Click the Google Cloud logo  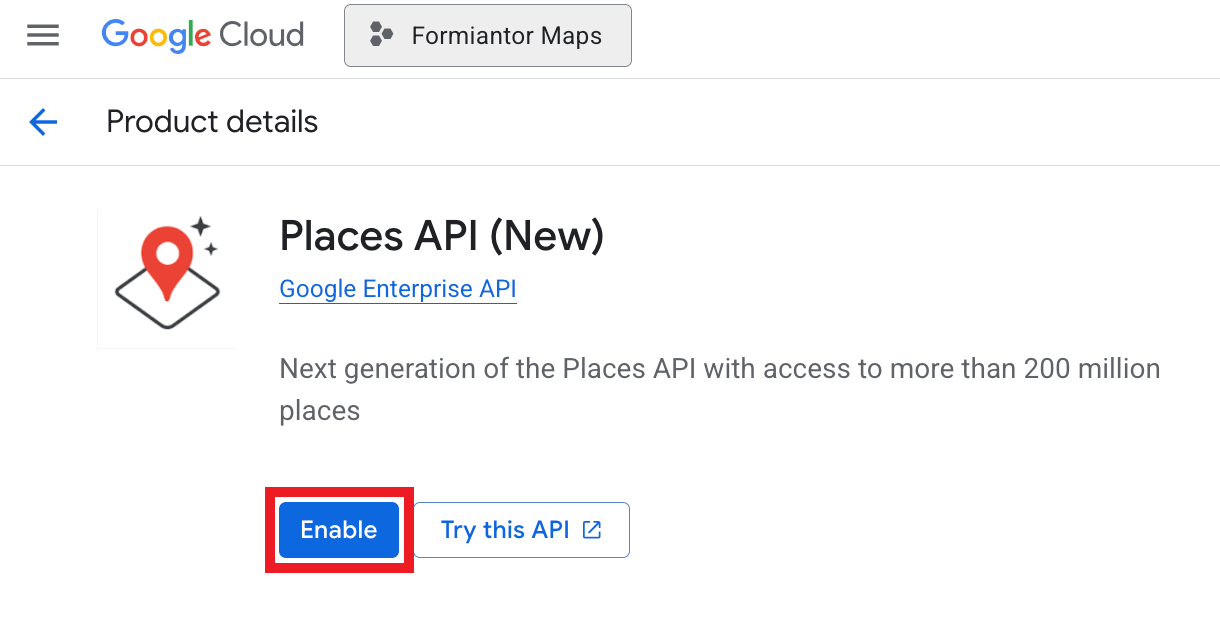coord(203,36)
